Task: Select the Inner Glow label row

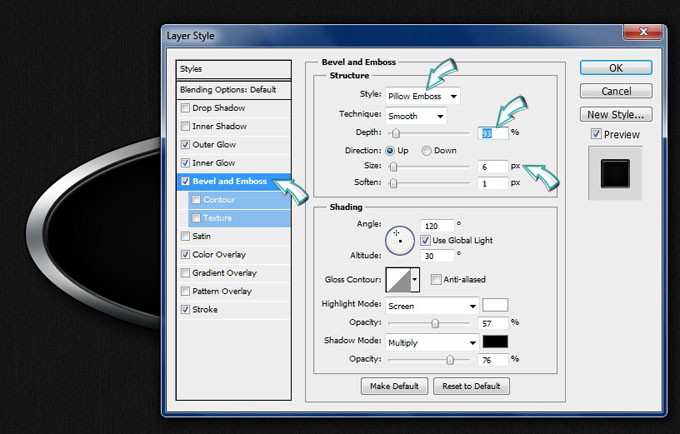Action: pyautogui.click(x=233, y=163)
